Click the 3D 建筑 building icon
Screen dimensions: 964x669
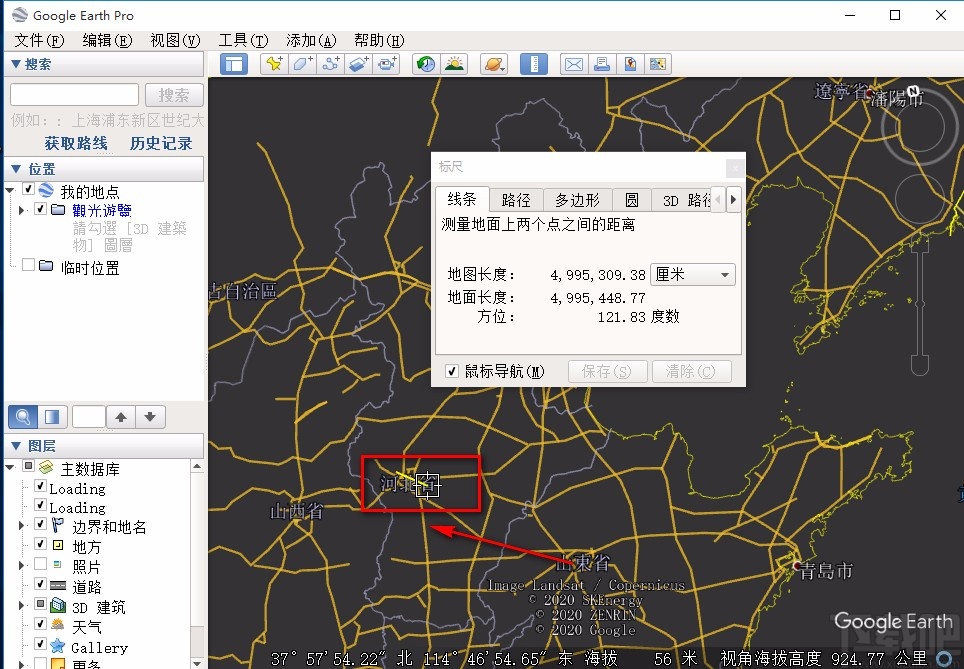click(58, 606)
